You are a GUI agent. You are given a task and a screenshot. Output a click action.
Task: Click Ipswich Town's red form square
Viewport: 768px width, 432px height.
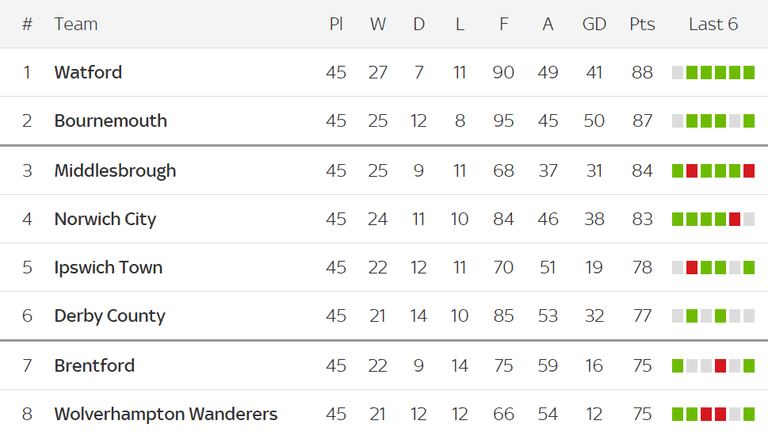tap(692, 267)
